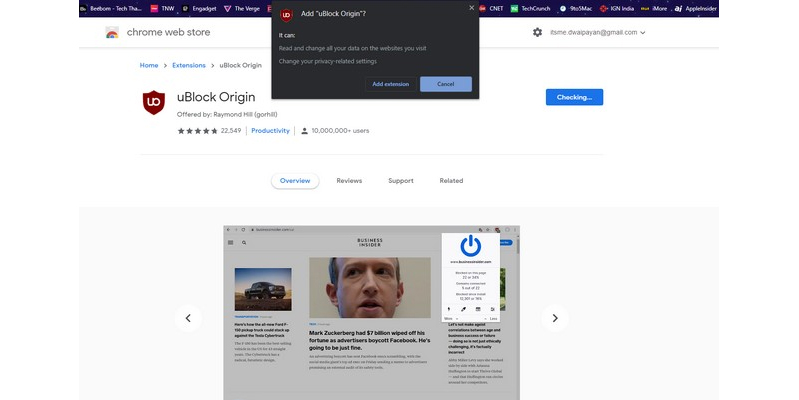
Task: Open the settings gear icon
Action: (x=538, y=32)
